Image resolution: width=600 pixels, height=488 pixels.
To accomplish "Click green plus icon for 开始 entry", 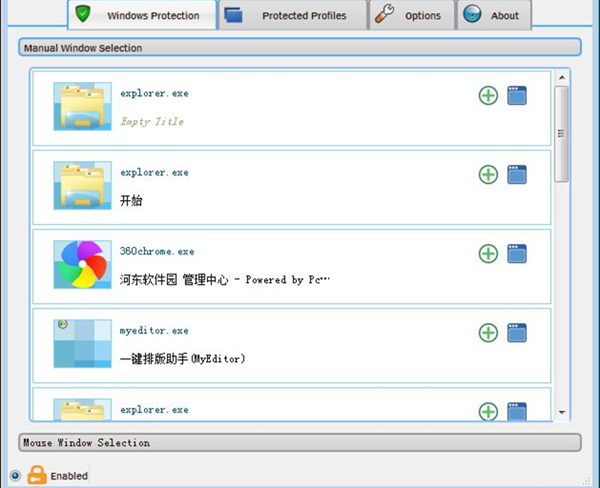I will point(488,175).
